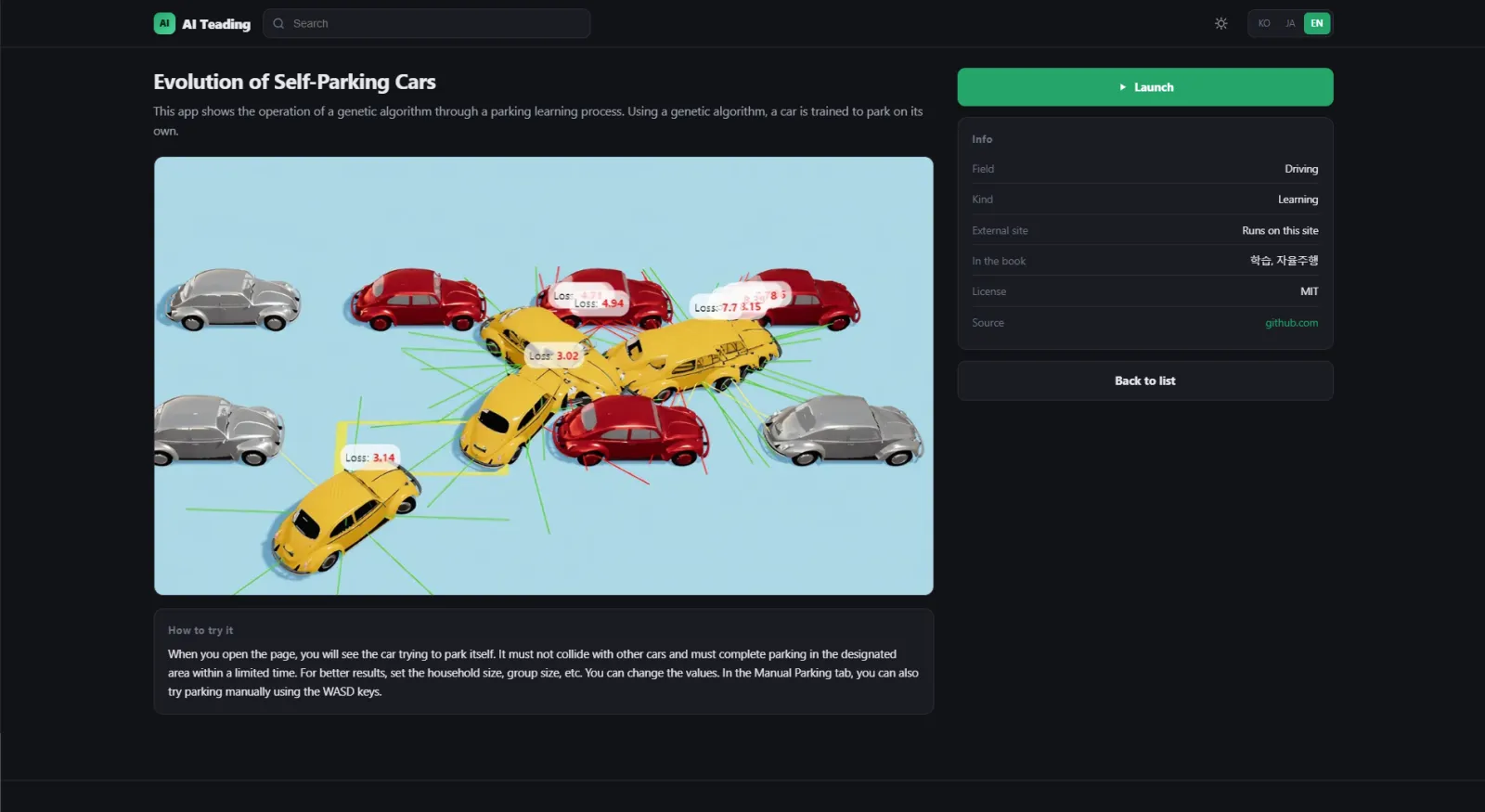Screen dimensions: 1485x812
Task: Click the self-parking cars preview image
Action: 544,376
